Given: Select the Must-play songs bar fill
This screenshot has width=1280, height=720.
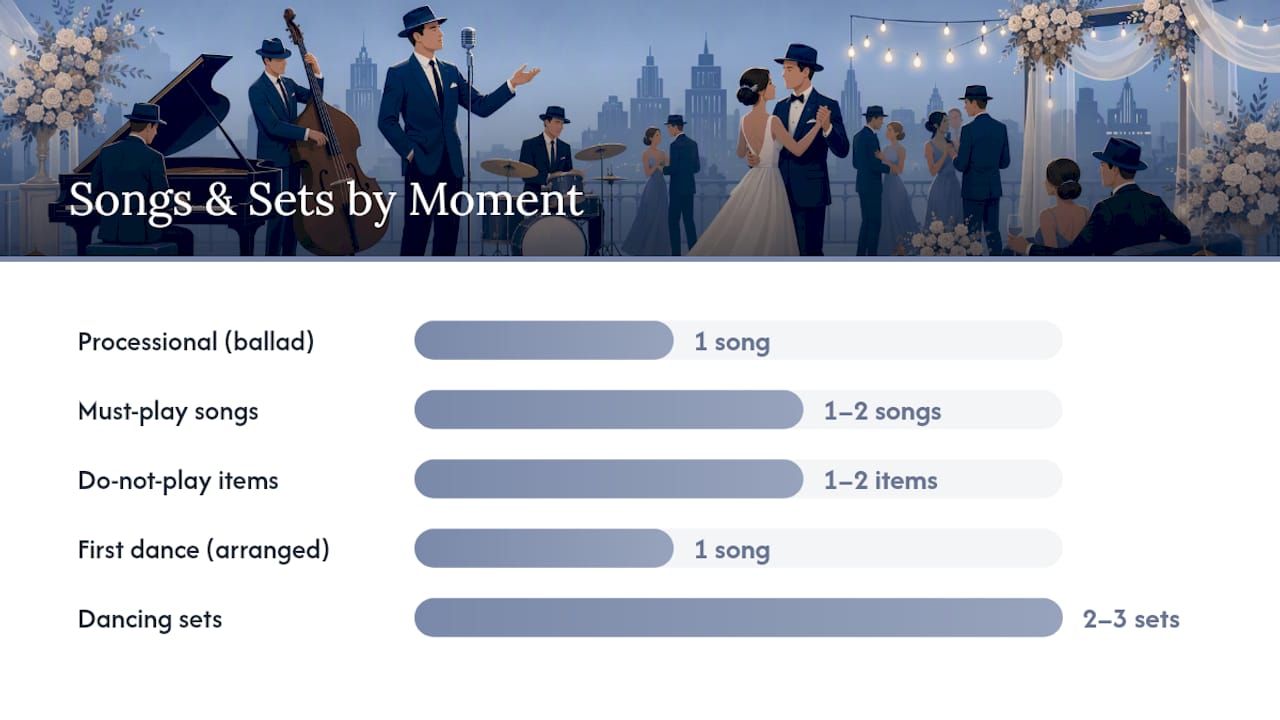Looking at the screenshot, I should pos(609,410).
